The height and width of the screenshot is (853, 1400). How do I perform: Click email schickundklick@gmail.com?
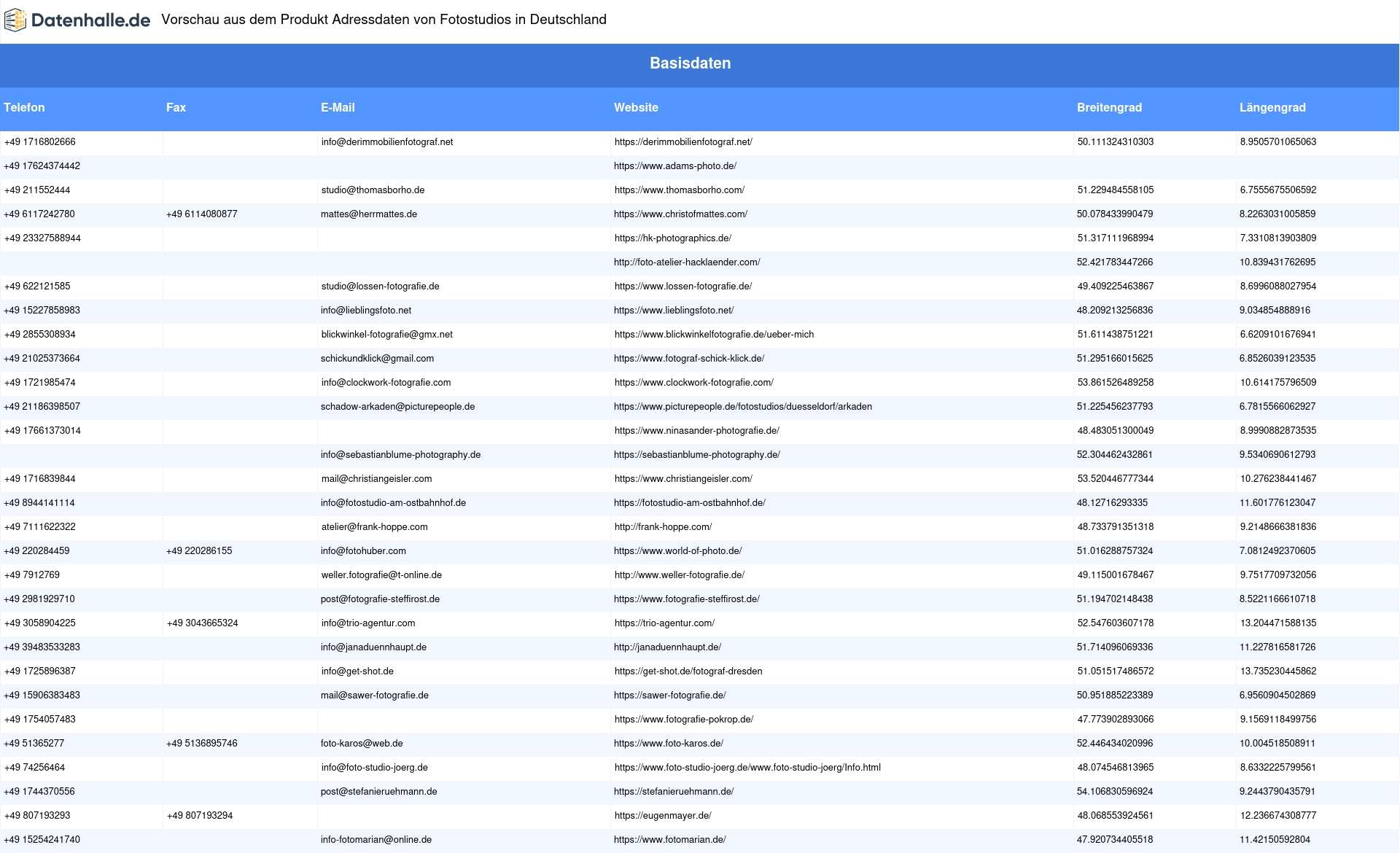pos(377,359)
